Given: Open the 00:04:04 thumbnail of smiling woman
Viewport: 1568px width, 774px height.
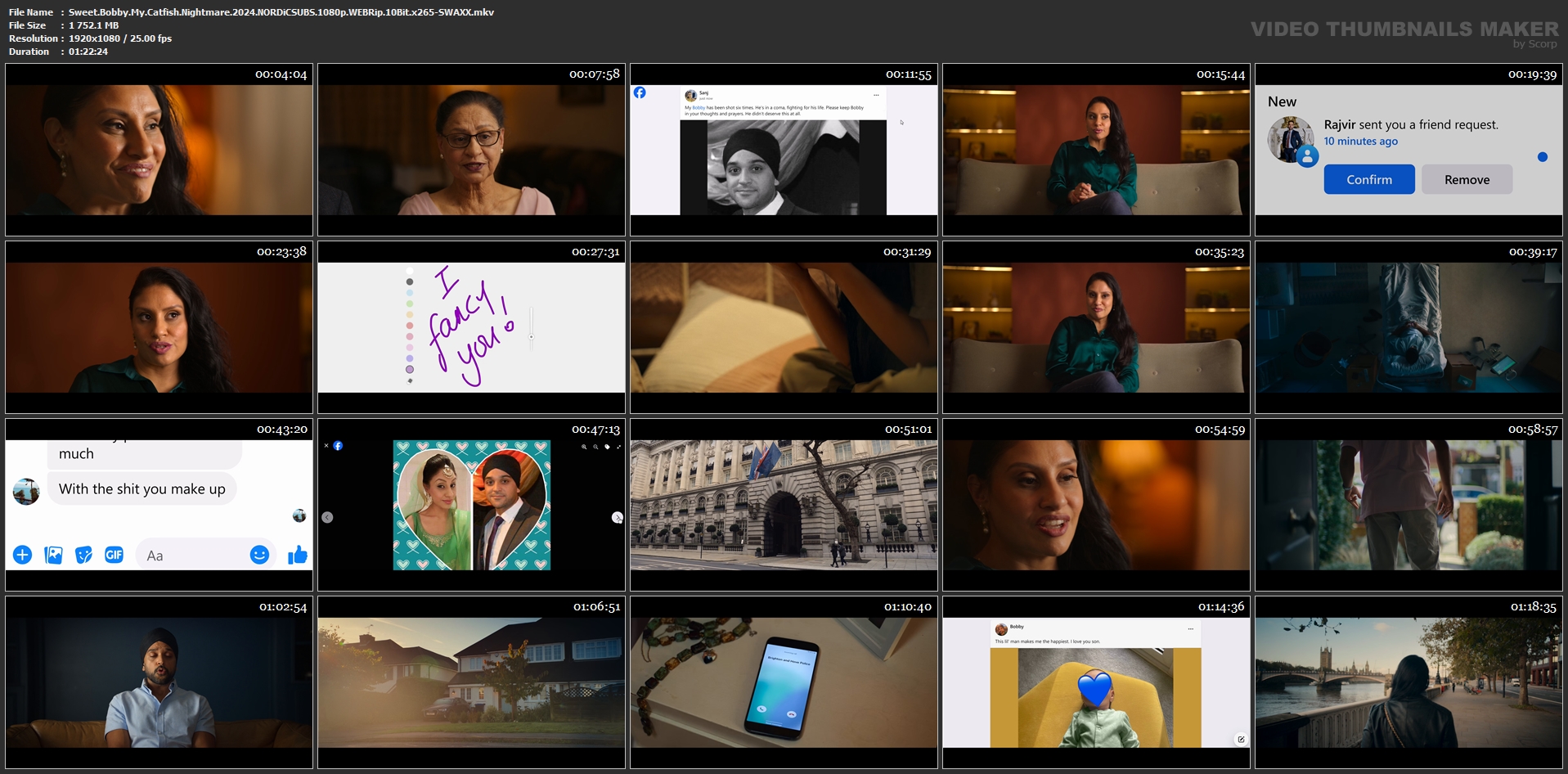Looking at the screenshot, I should pos(159,150).
